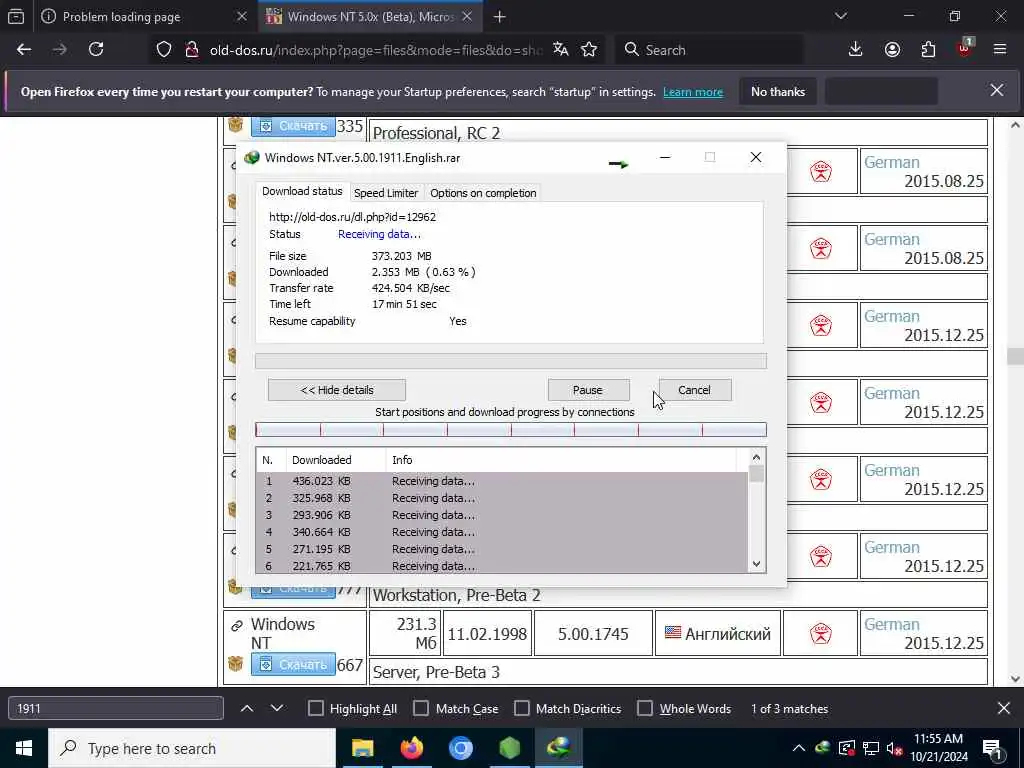Open the Firefox View icon in tab bar
The width and height of the screenshot is (1024, 768).
[16, 17]
